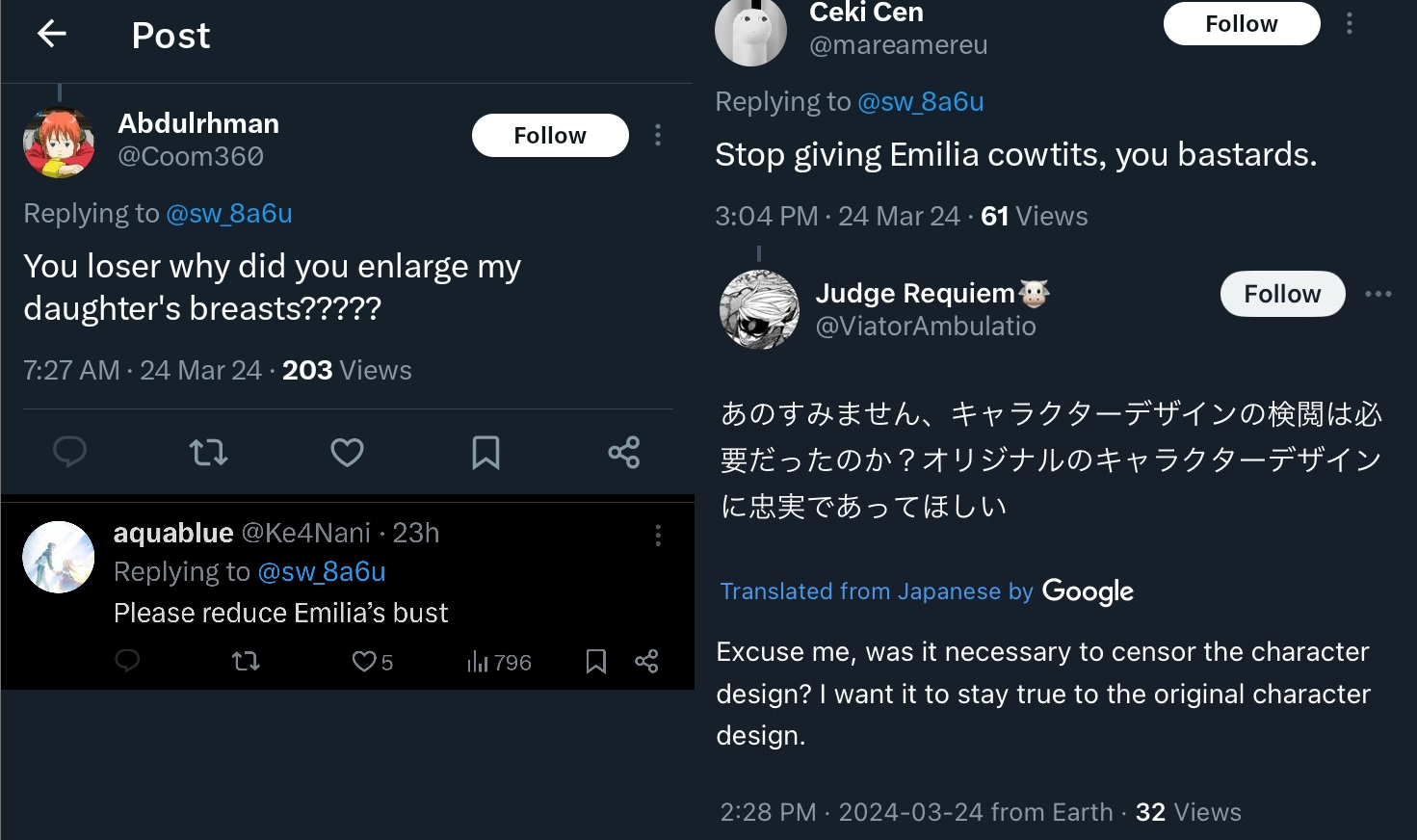The height and width of the screenshot is (840, 1417).
Task: Repost Abdulrhman's reply
Action: click(x=208, y=452)
